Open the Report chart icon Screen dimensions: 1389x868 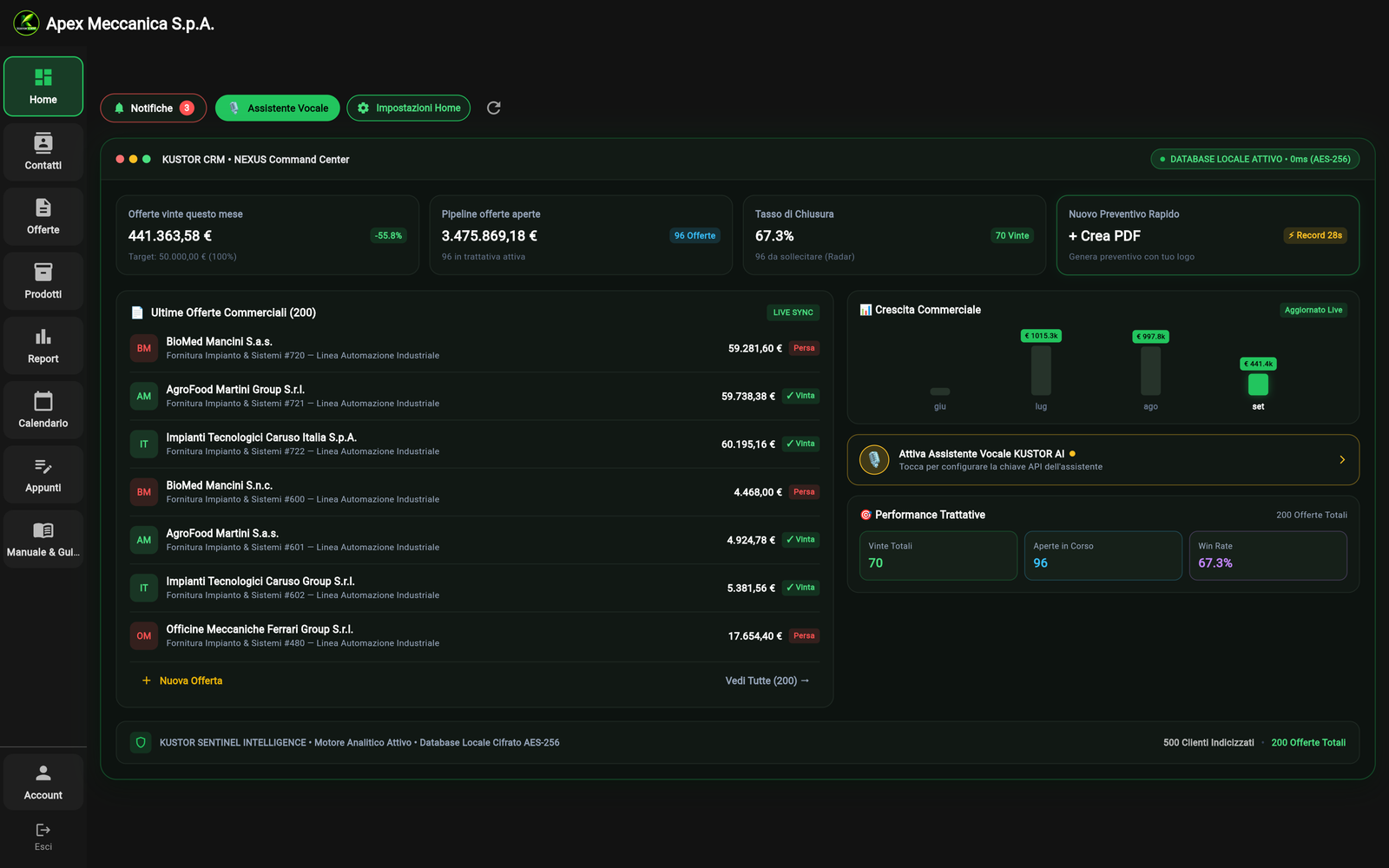coord(43,337)
